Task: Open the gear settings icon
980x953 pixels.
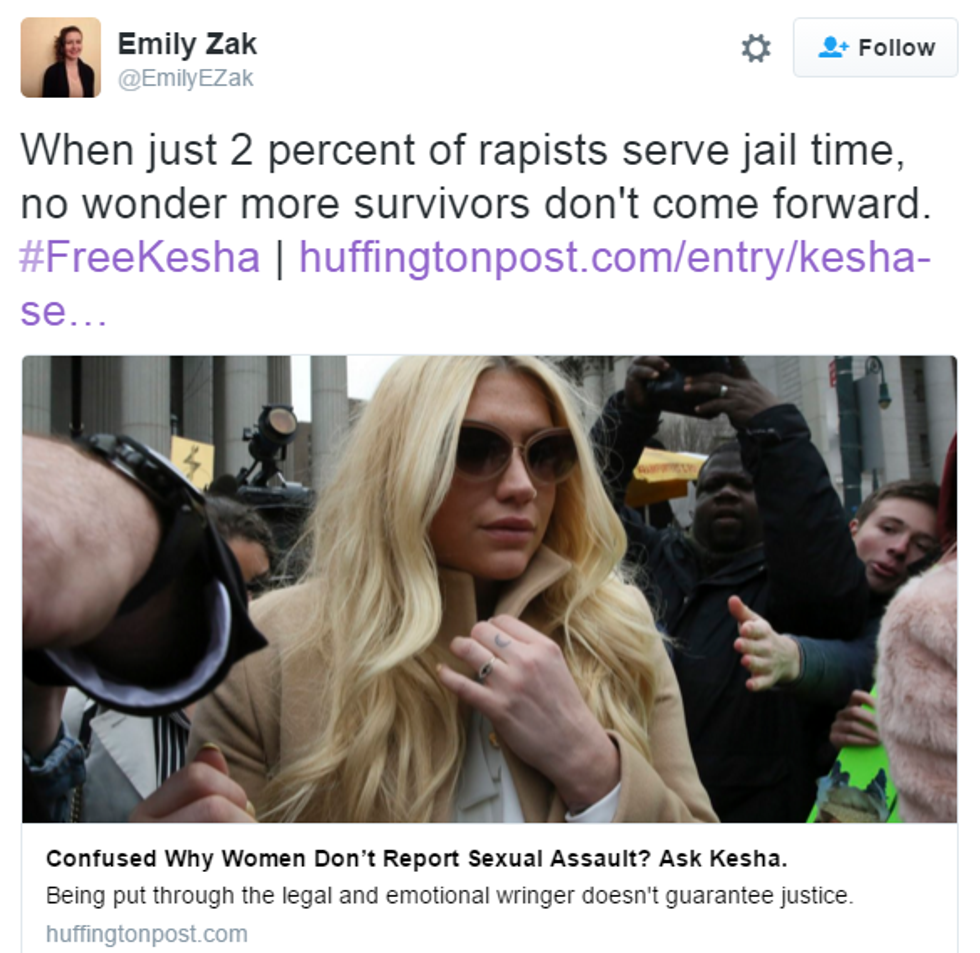Action: pyautogui.click(x=756, y=48)
